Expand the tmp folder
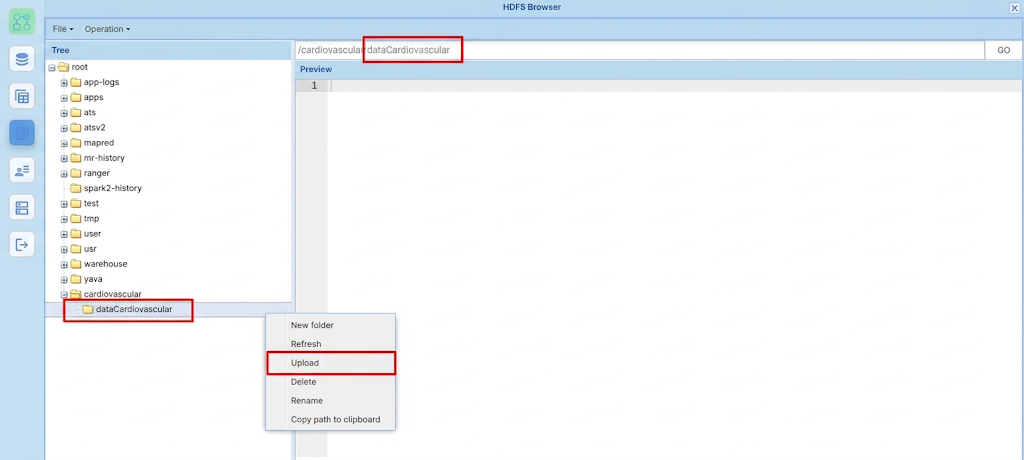 (x=64, y=219)
